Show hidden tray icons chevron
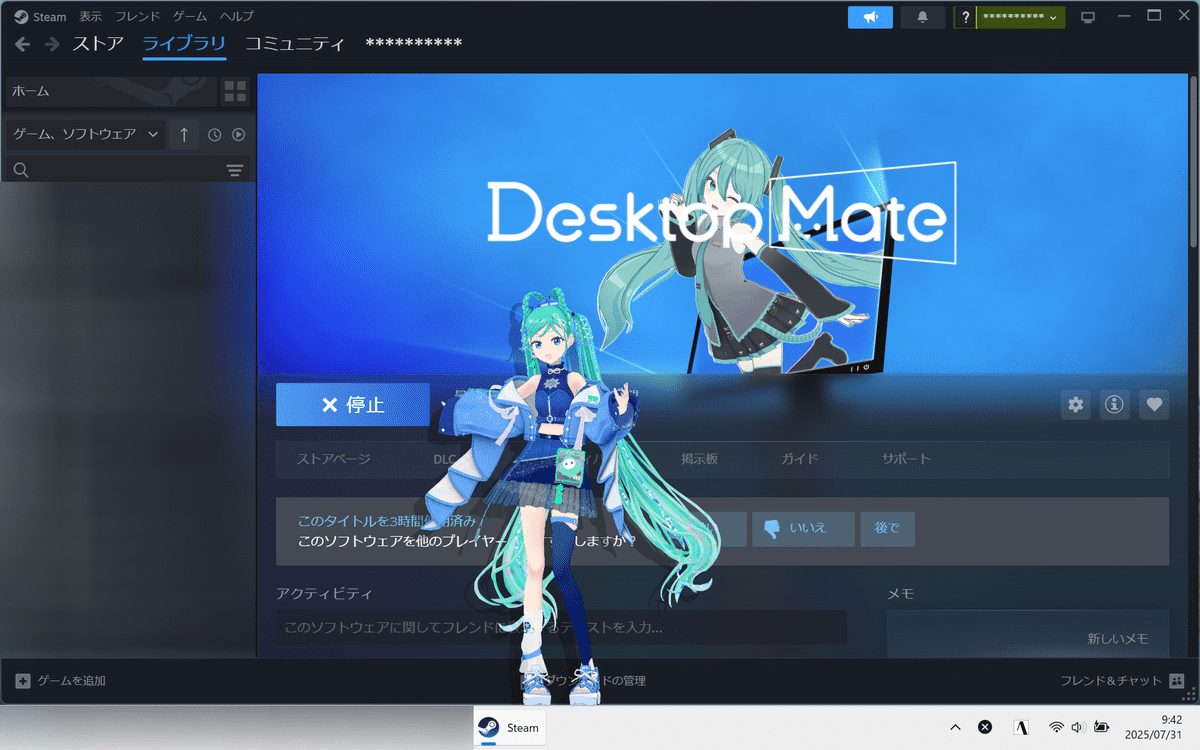1200x750 pixels. 955,727
